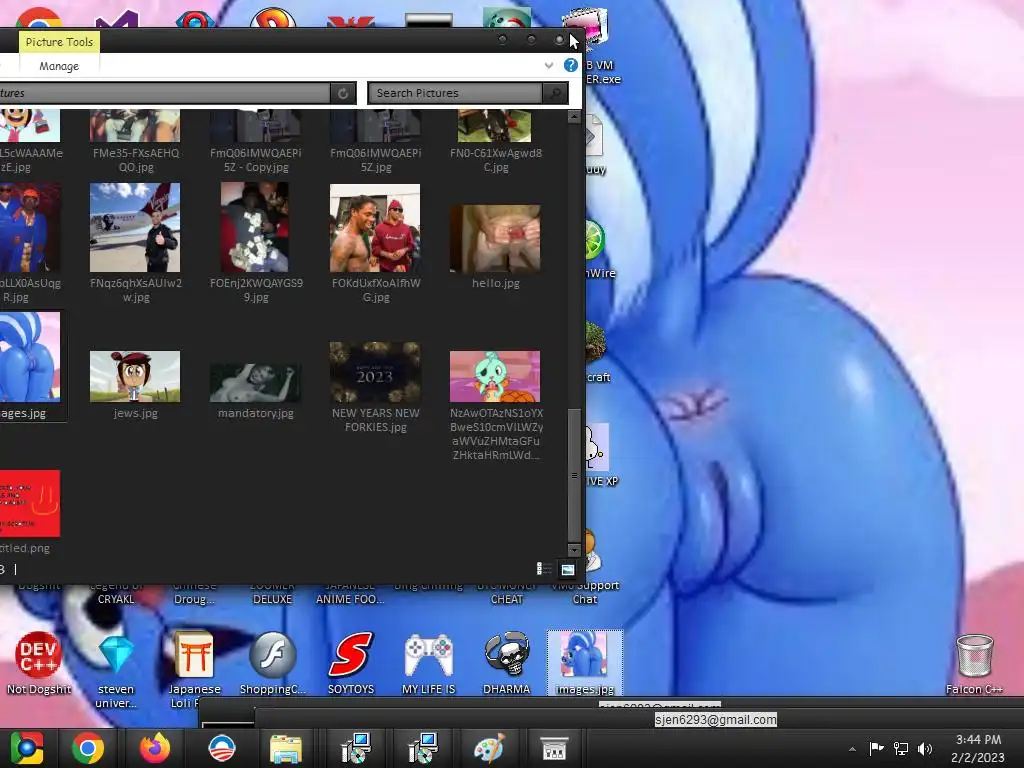
Task: Show hidden system tray icons
Action: [852, 749]
